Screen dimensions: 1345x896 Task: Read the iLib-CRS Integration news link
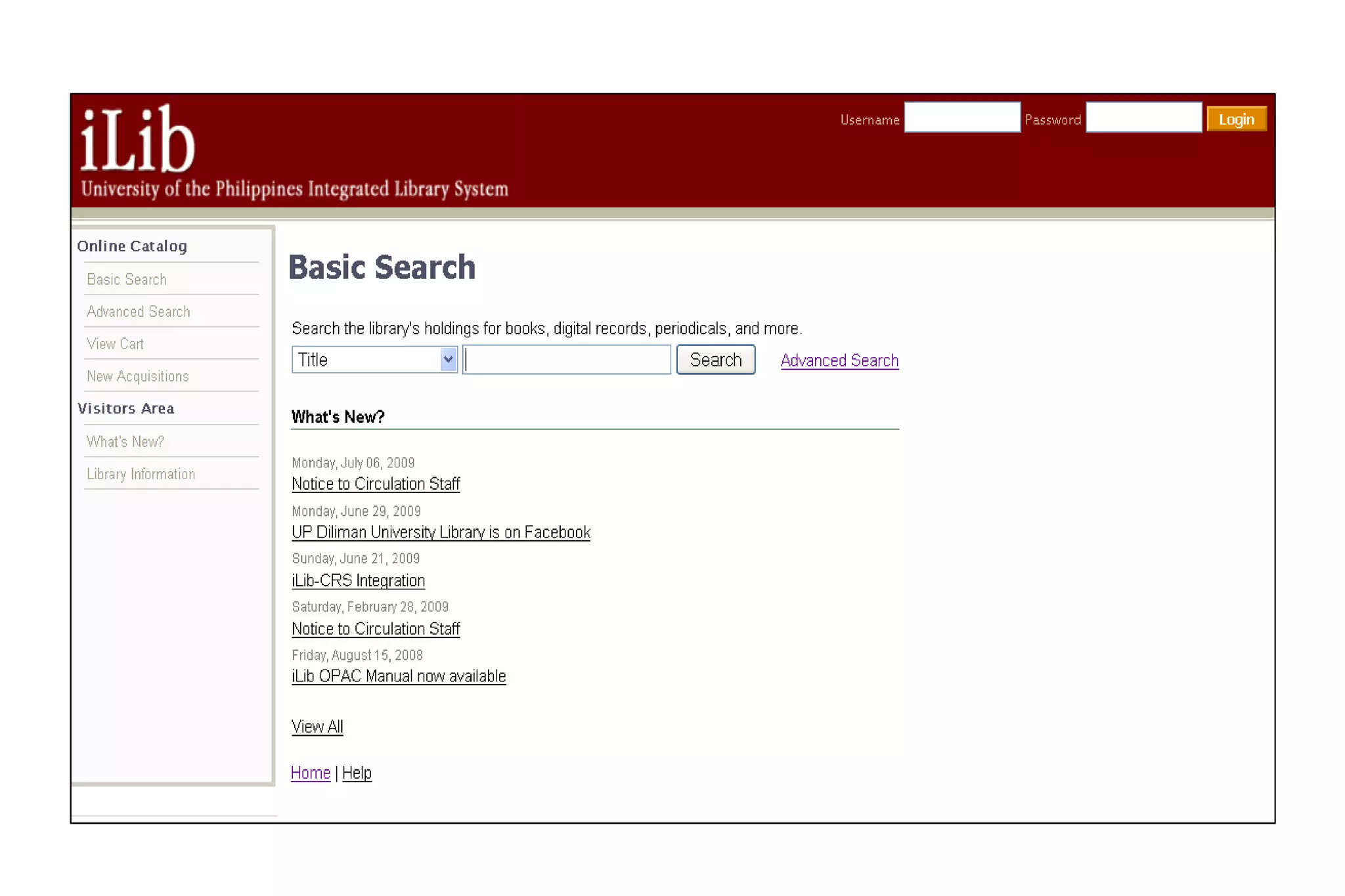[x=358, y=581]
